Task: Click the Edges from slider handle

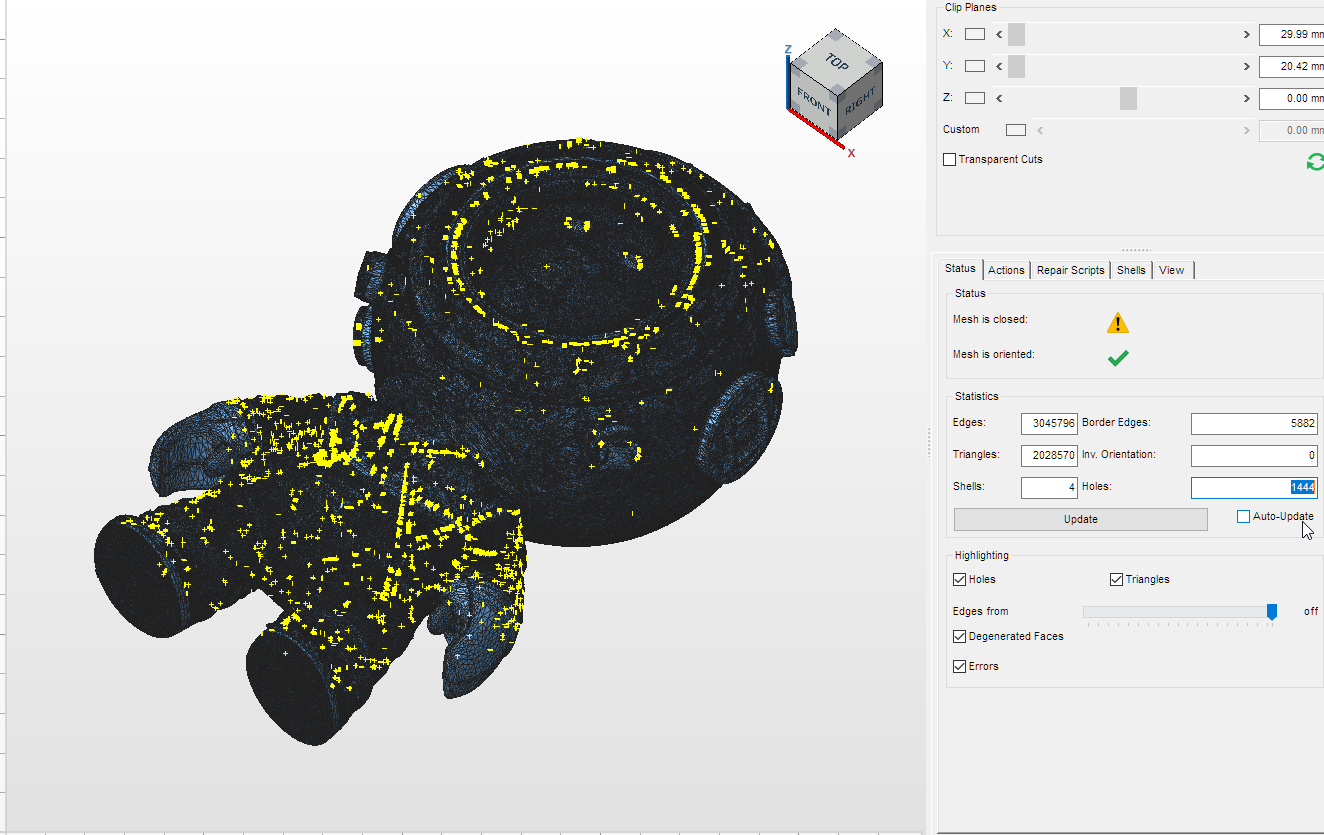Action: (1272, 611)
